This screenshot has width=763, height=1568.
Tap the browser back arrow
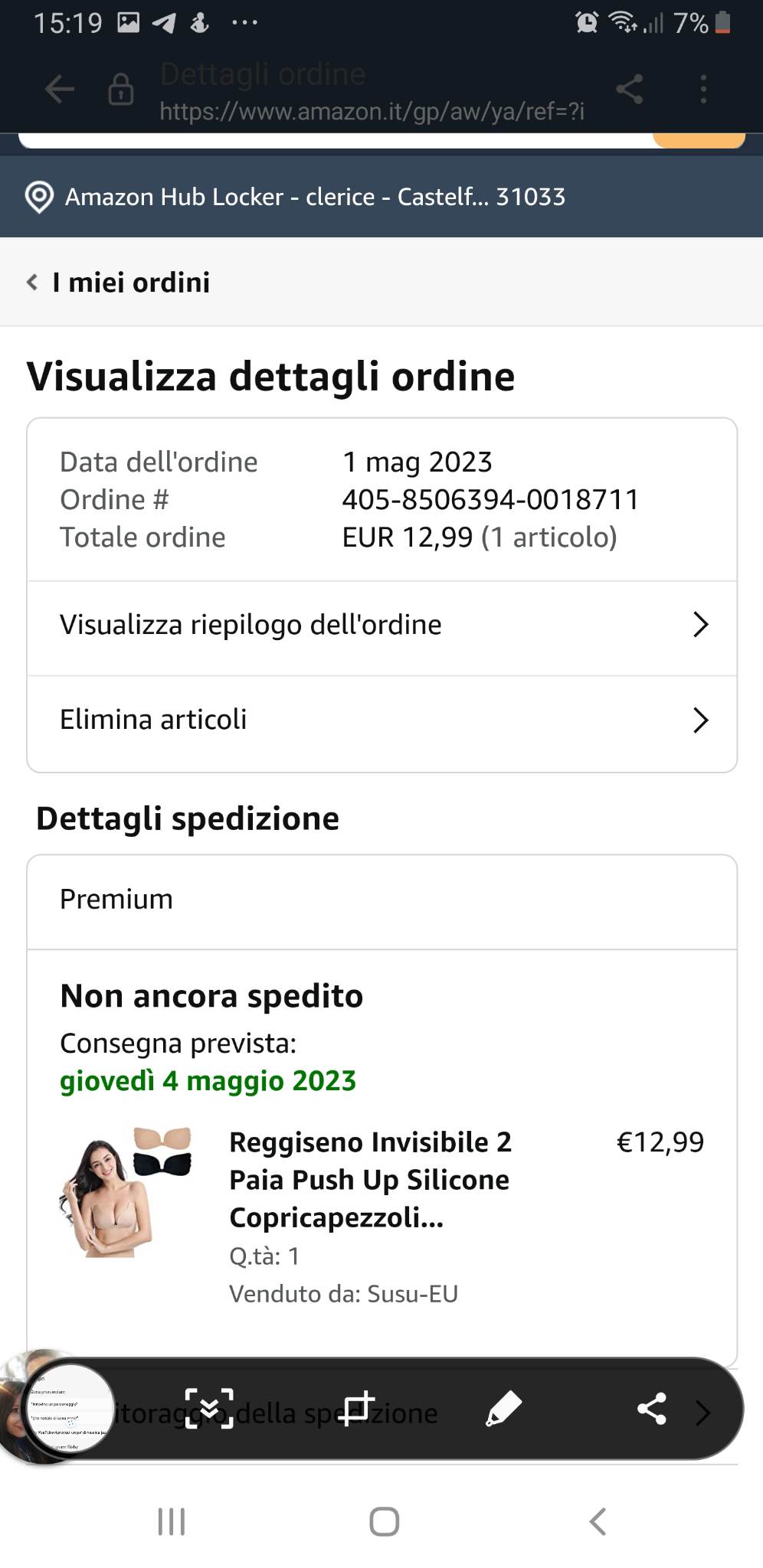pos(59,90)
